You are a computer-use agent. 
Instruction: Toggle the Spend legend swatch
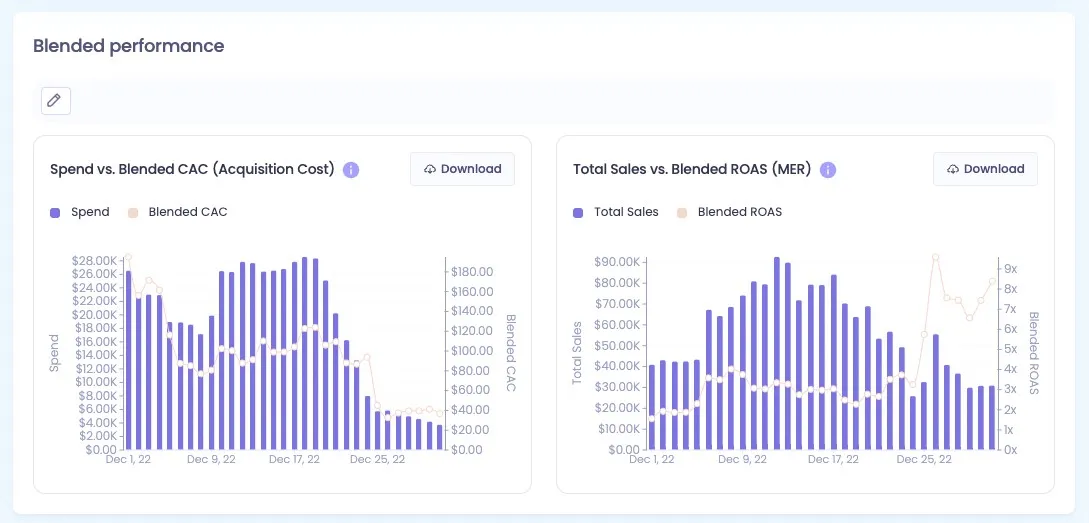[x=56, y=213]
